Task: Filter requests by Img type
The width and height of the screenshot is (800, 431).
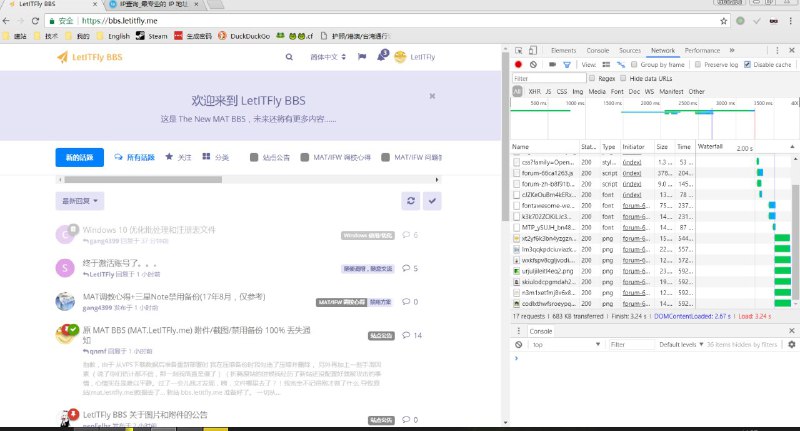Action: (577, 92)
